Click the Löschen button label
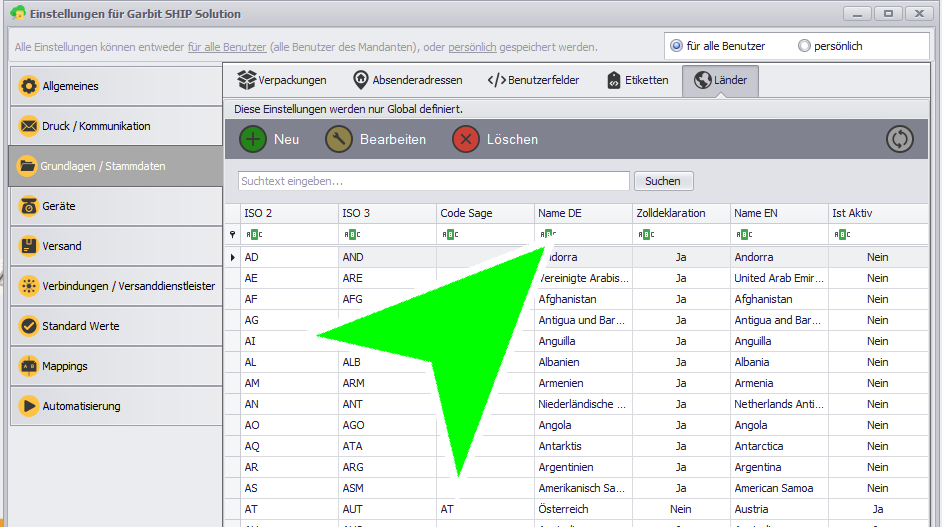Viewport: 942px width, 527px height. (512, 139)
